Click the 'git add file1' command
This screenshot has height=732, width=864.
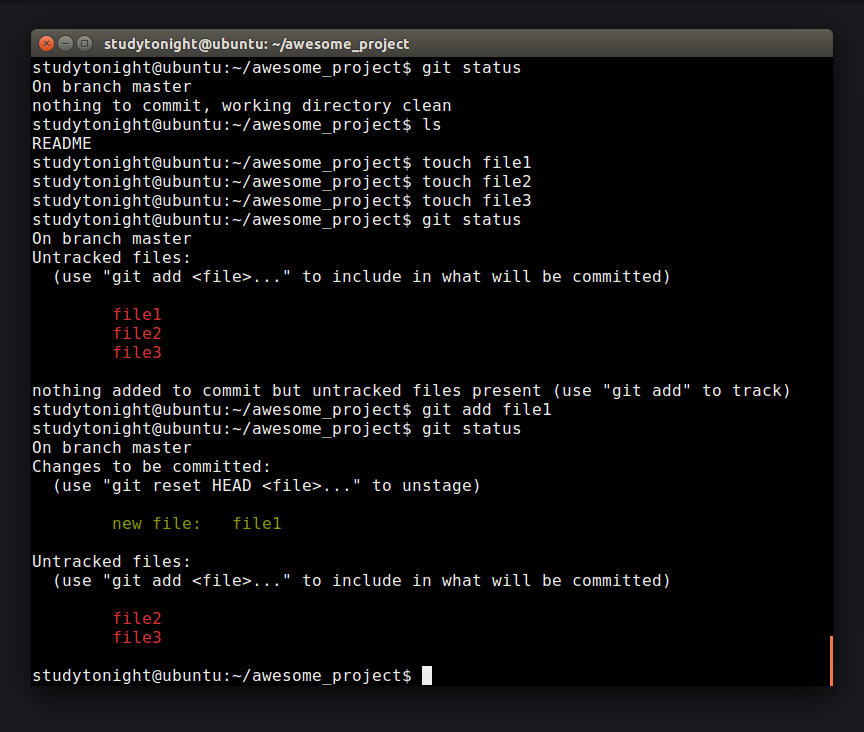(x=487, y=410)
